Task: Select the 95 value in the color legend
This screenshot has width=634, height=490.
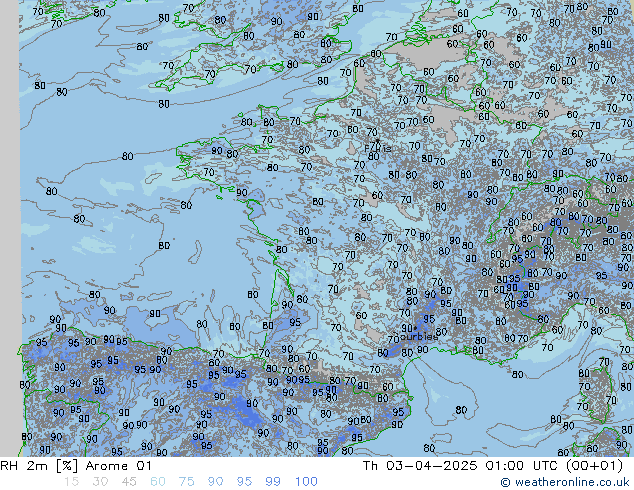Action: 244,482
